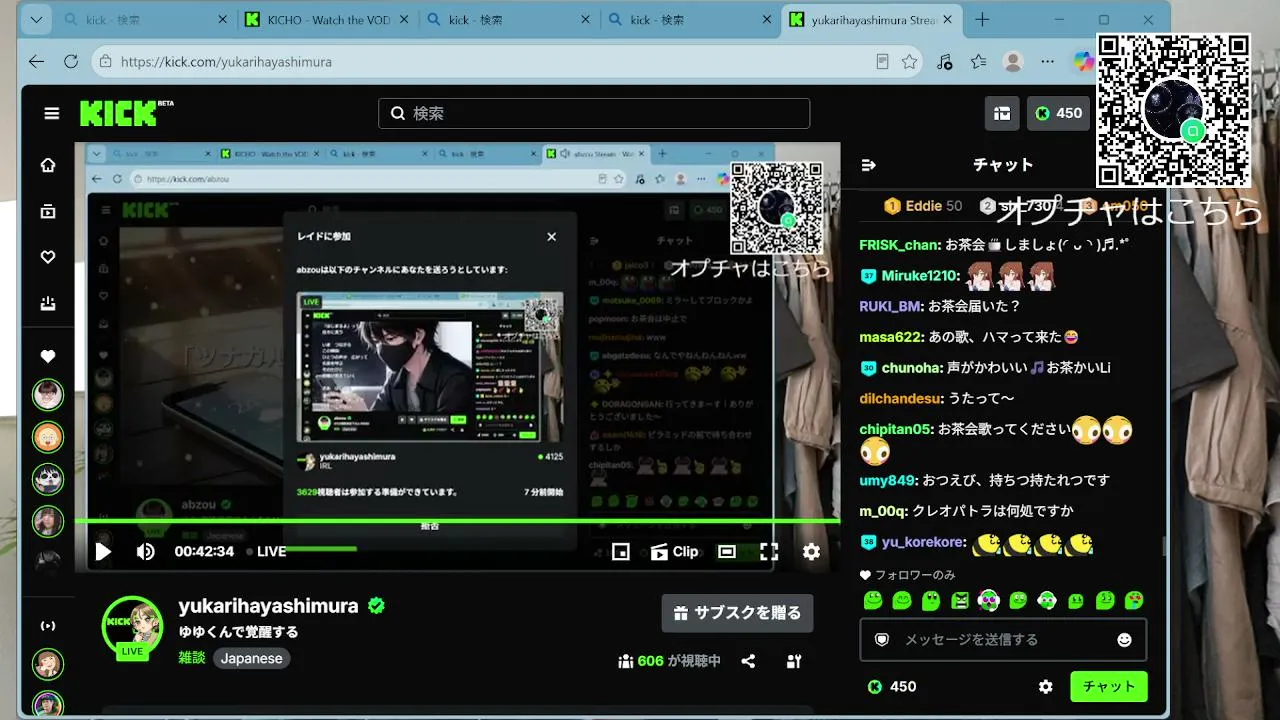Open the stream tools icon beside share
The image size is (1280, 720).
(x=794, y=661)
